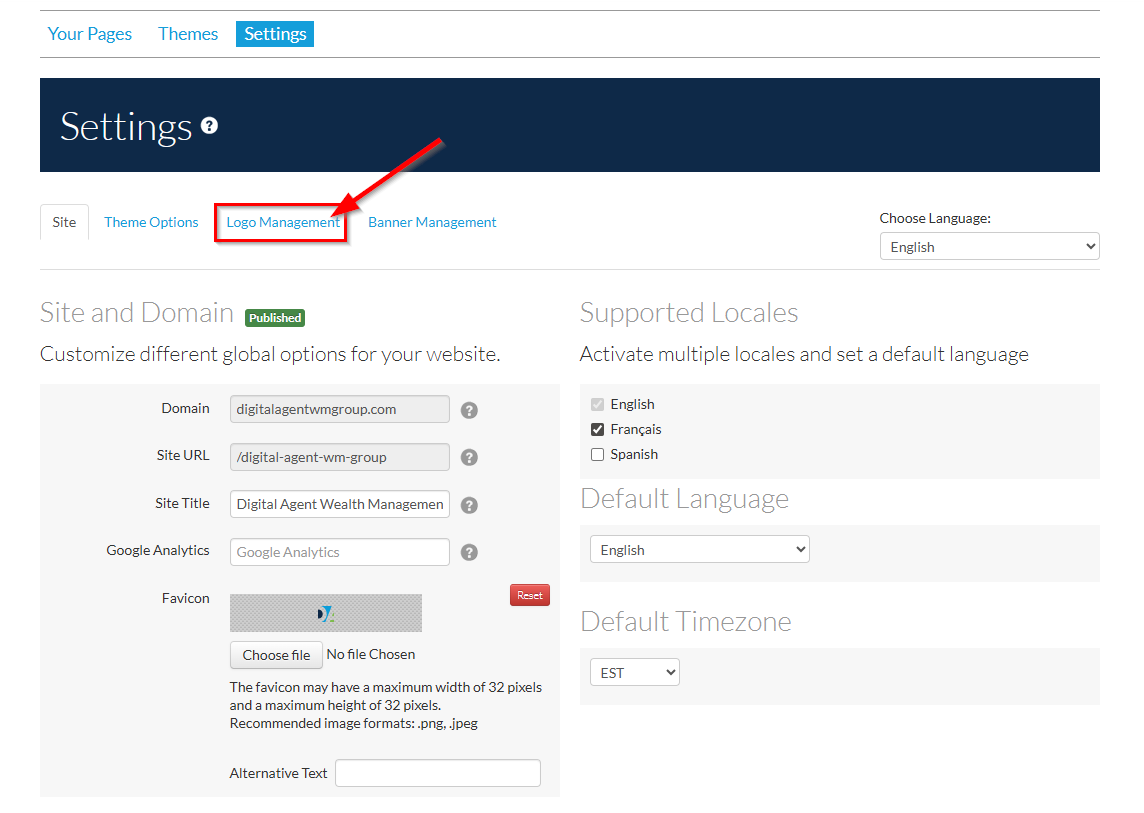Select the Settings top navigation tab

click(275, 34)
